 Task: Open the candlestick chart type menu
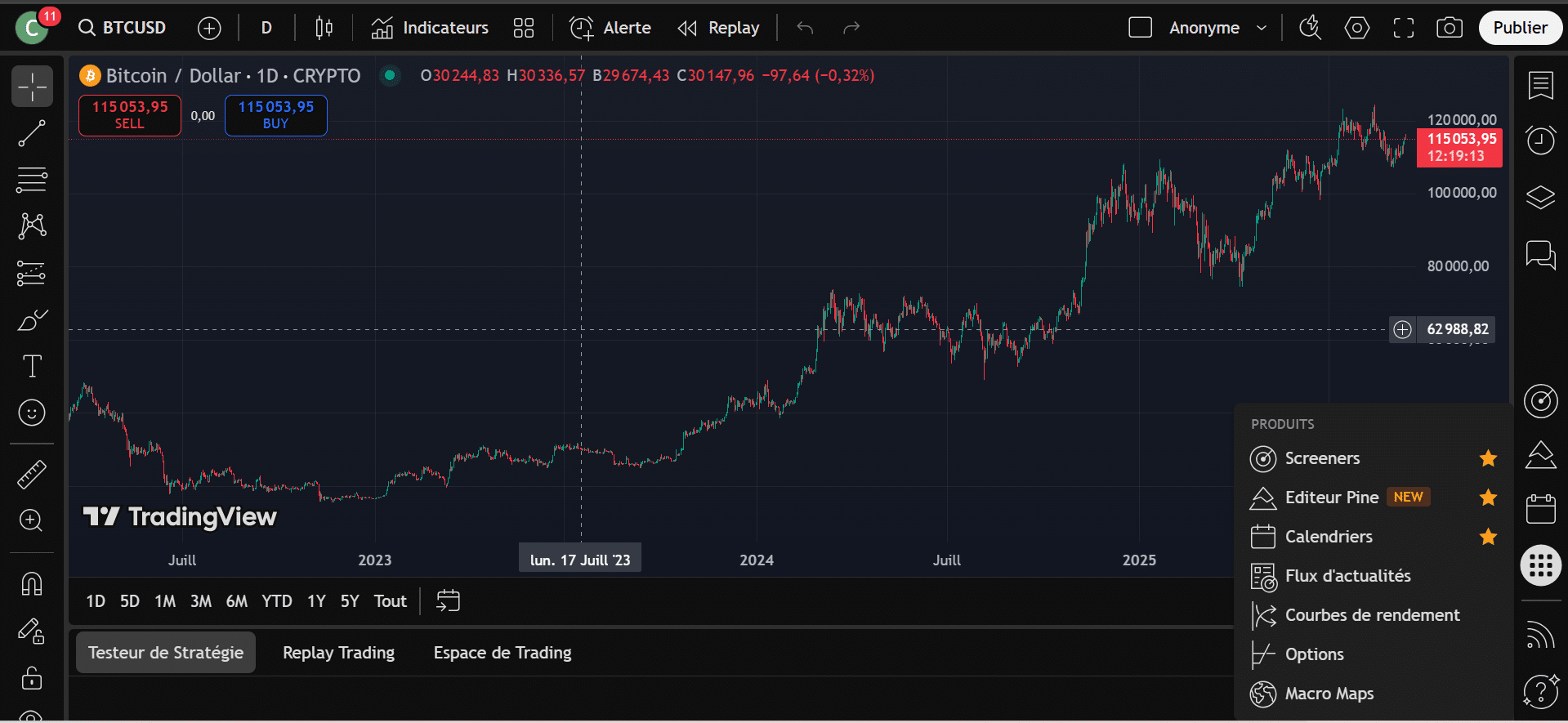(324, 28)
